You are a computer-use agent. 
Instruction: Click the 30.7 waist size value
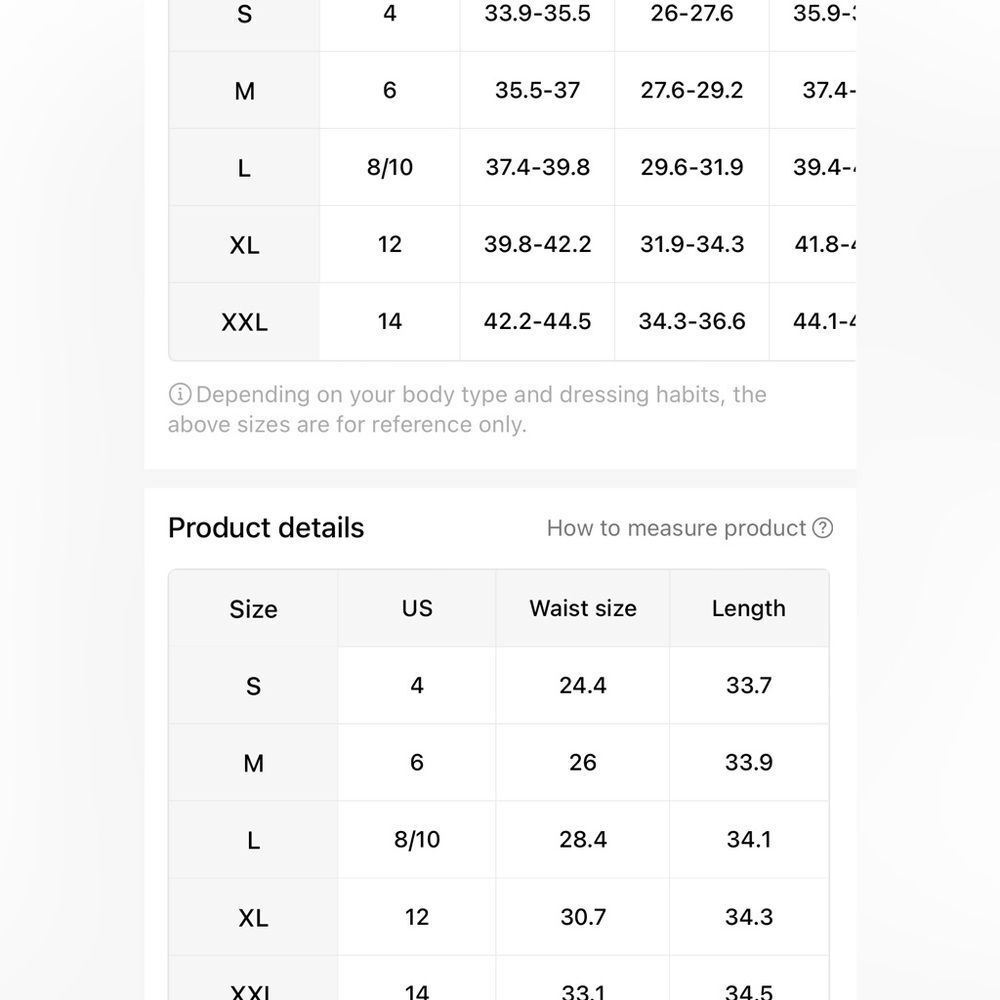(x=583, y=917)
